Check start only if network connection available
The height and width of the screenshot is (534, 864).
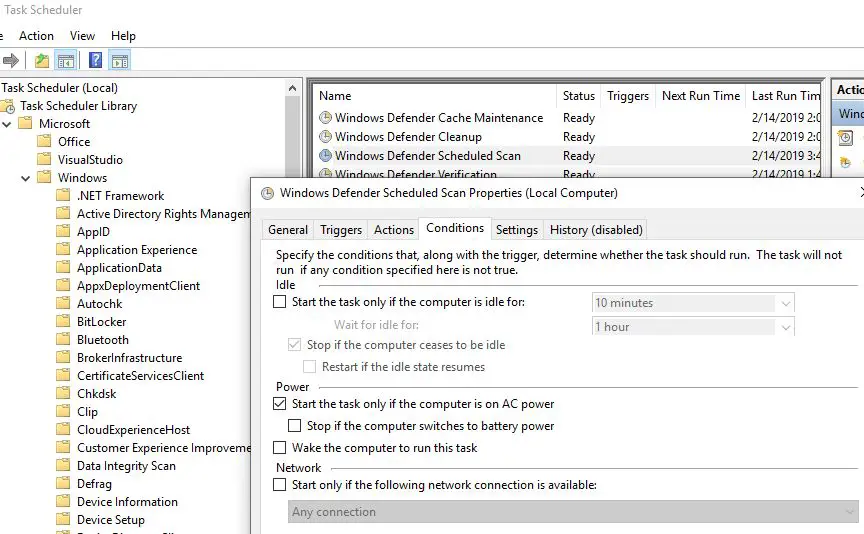280,484
